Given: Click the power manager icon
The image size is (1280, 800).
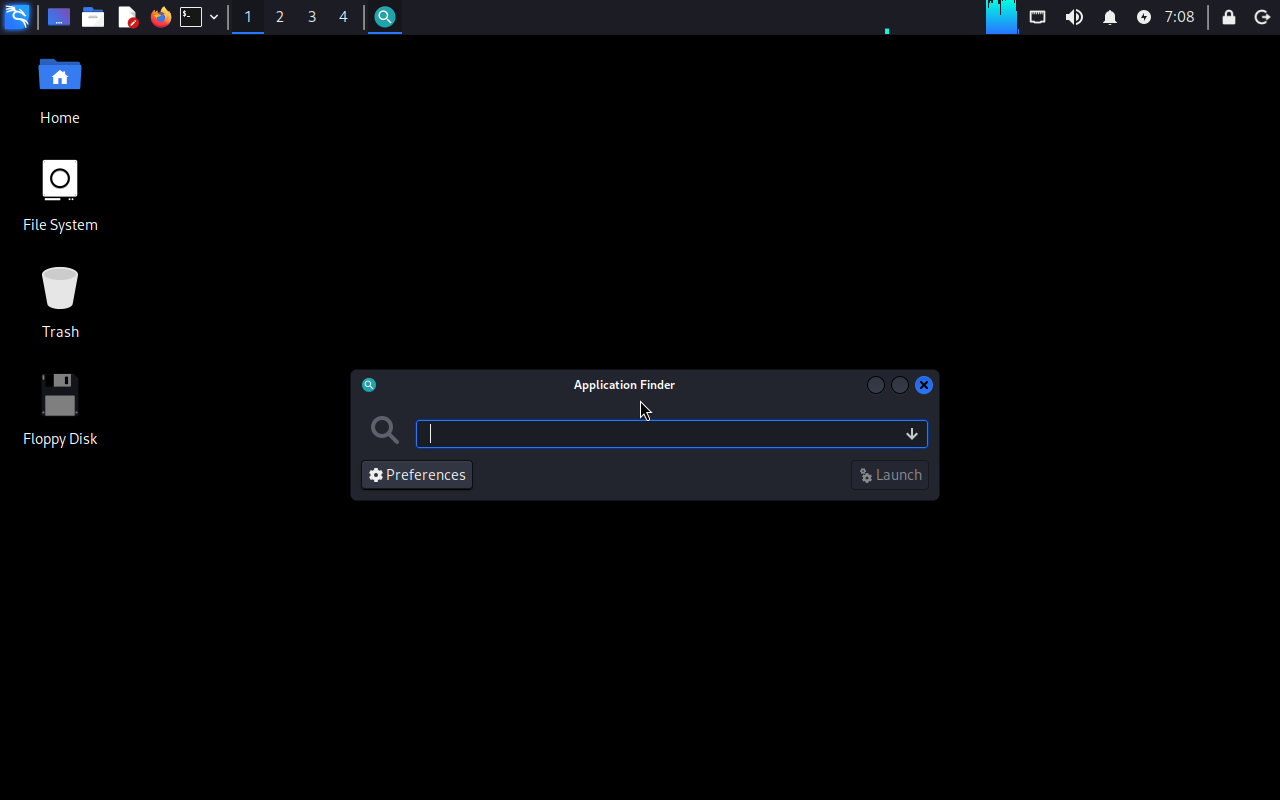Looking at the screenshot, I should 1144,17.
